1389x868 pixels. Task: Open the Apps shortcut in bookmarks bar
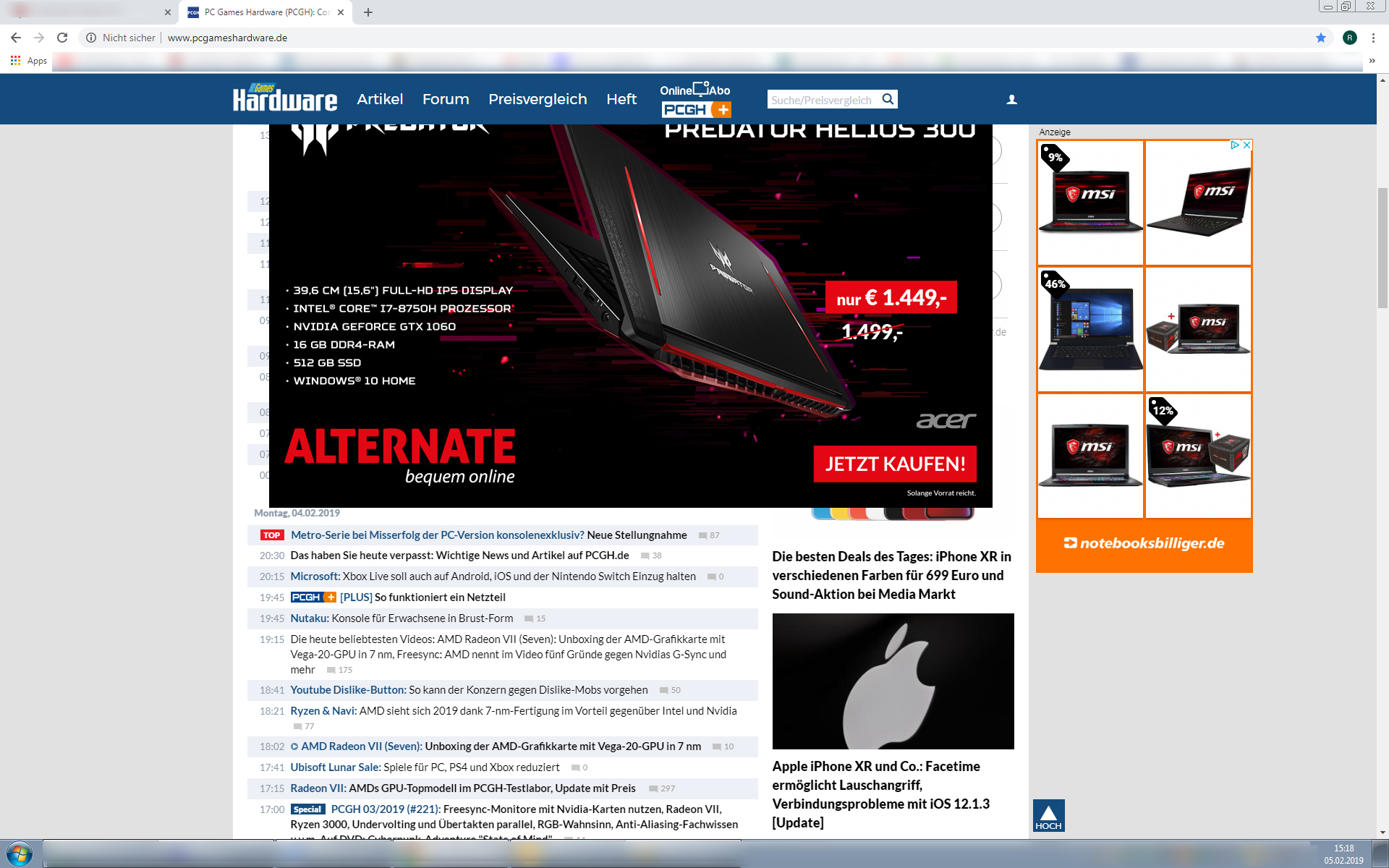pos(29,61)
